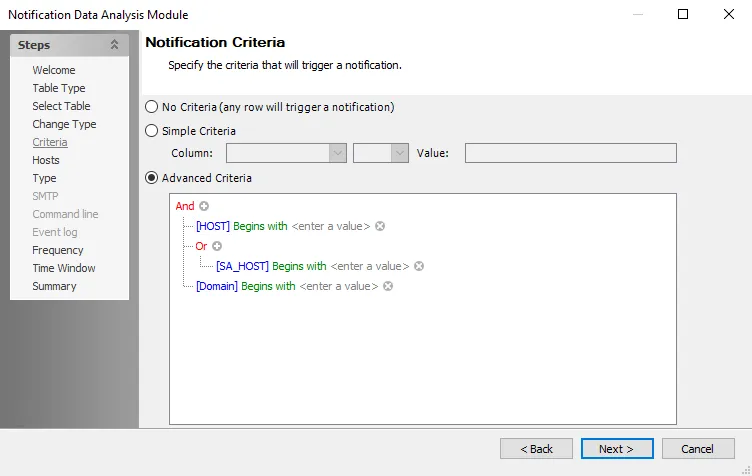Select the Simple Criteria radio button

pos(152,130)
